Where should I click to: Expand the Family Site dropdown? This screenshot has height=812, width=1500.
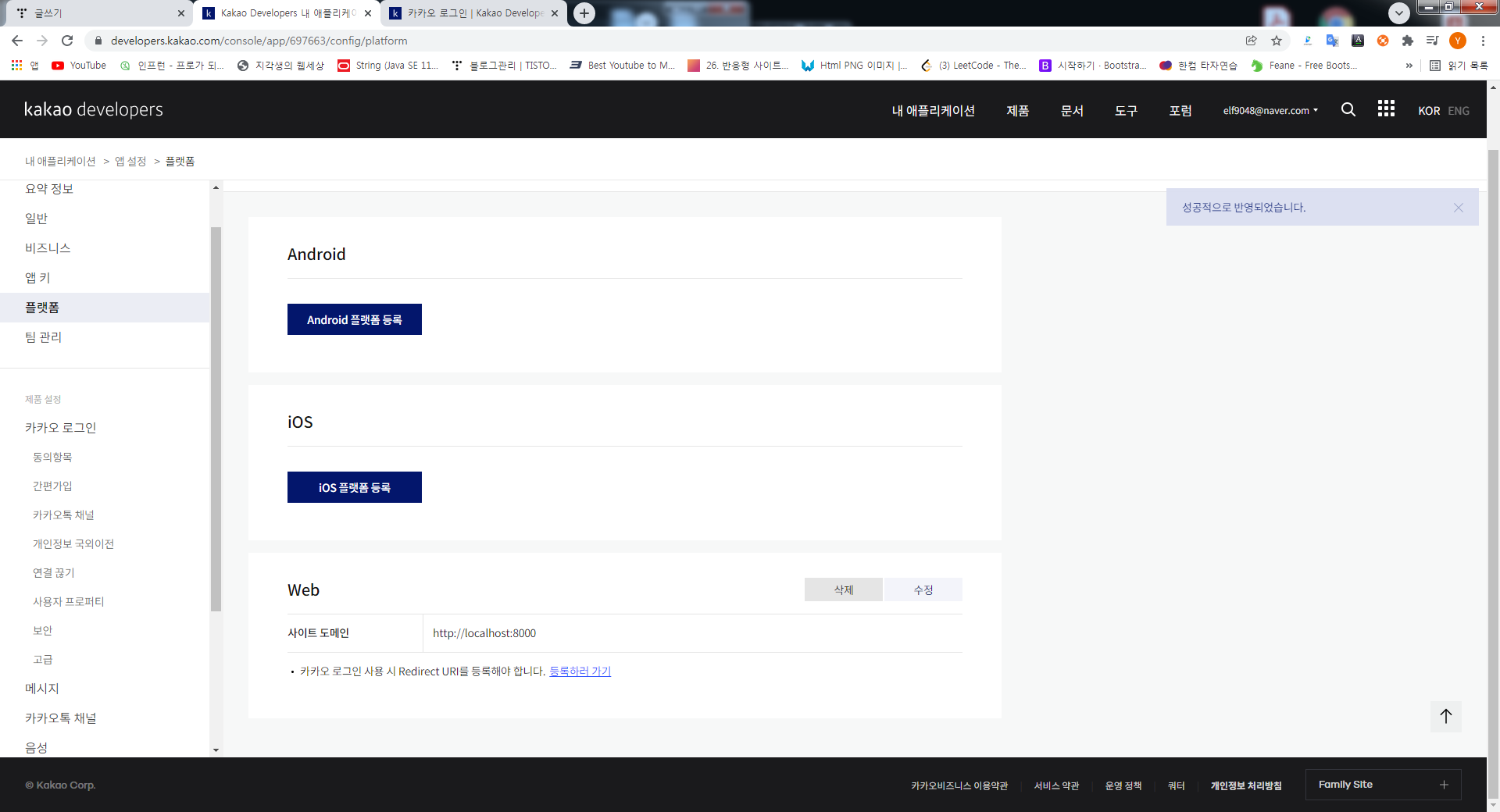click(1383, 785)
